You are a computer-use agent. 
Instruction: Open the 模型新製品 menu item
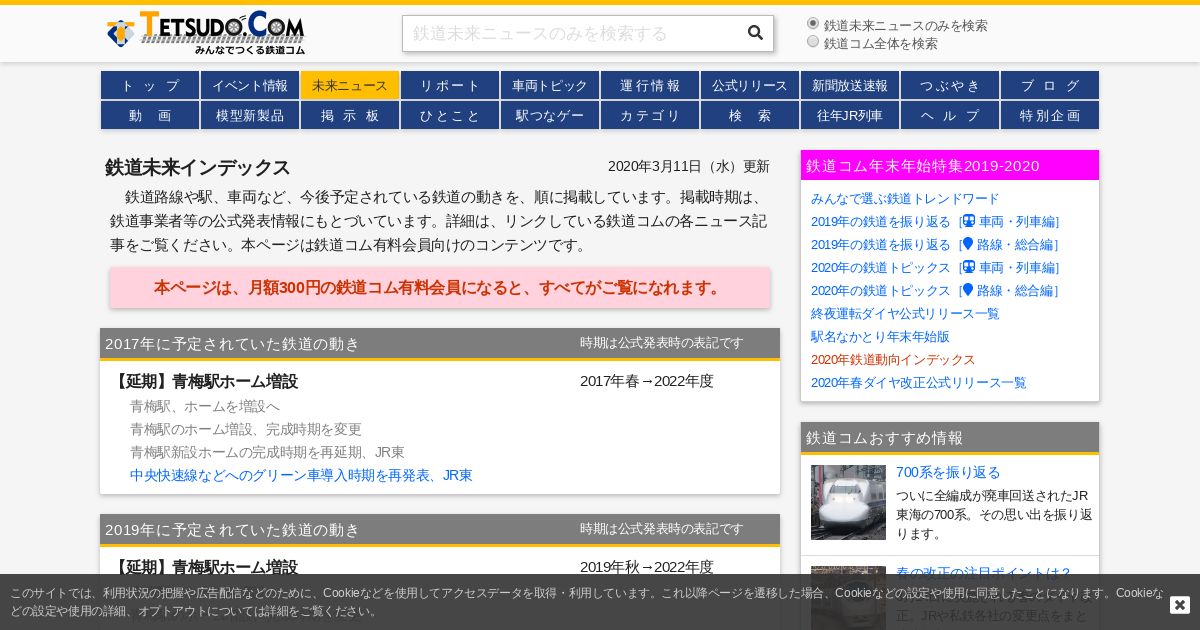[x=250, y=115]
